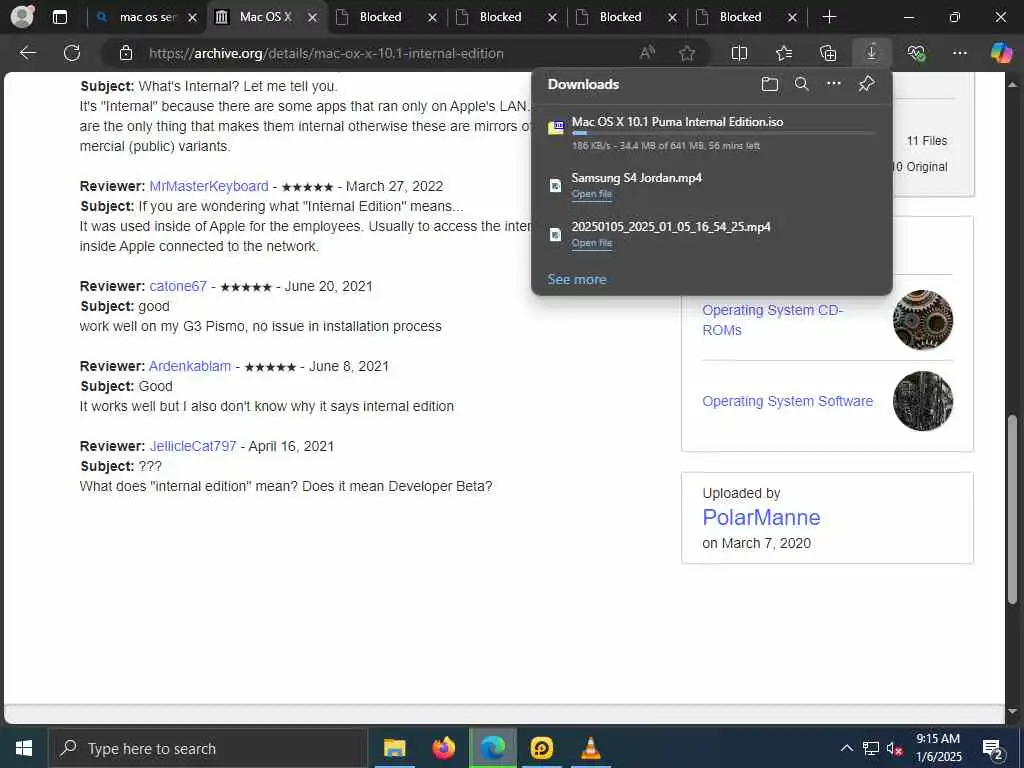This screenshot has width=1024, height=768.
Task: View site info via the lock icon
Action: (x=126, y=53)
